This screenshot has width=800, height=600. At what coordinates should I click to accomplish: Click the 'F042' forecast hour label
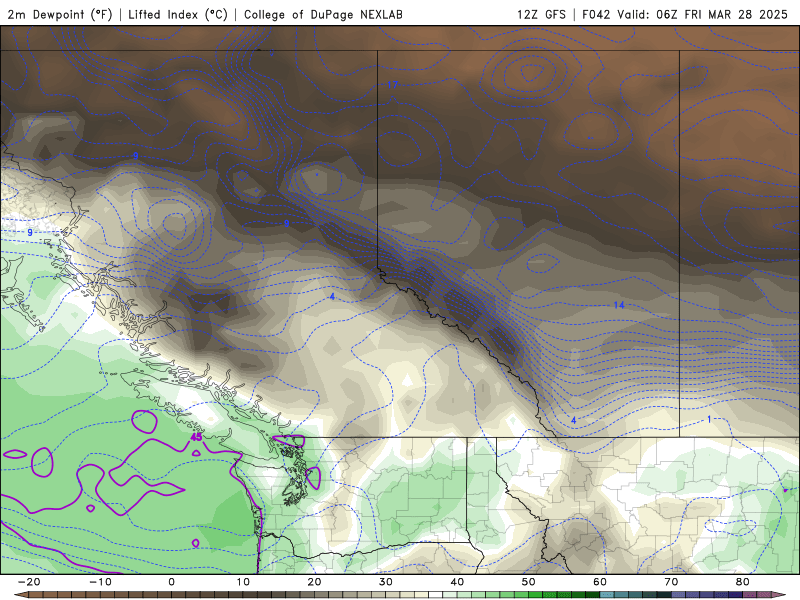[596, 14]
